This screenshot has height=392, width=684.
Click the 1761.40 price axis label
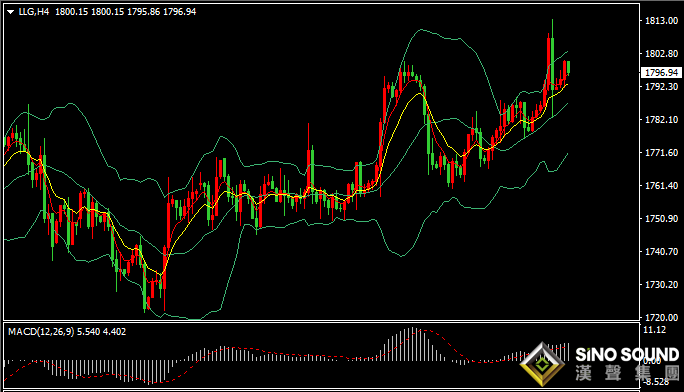661,186
